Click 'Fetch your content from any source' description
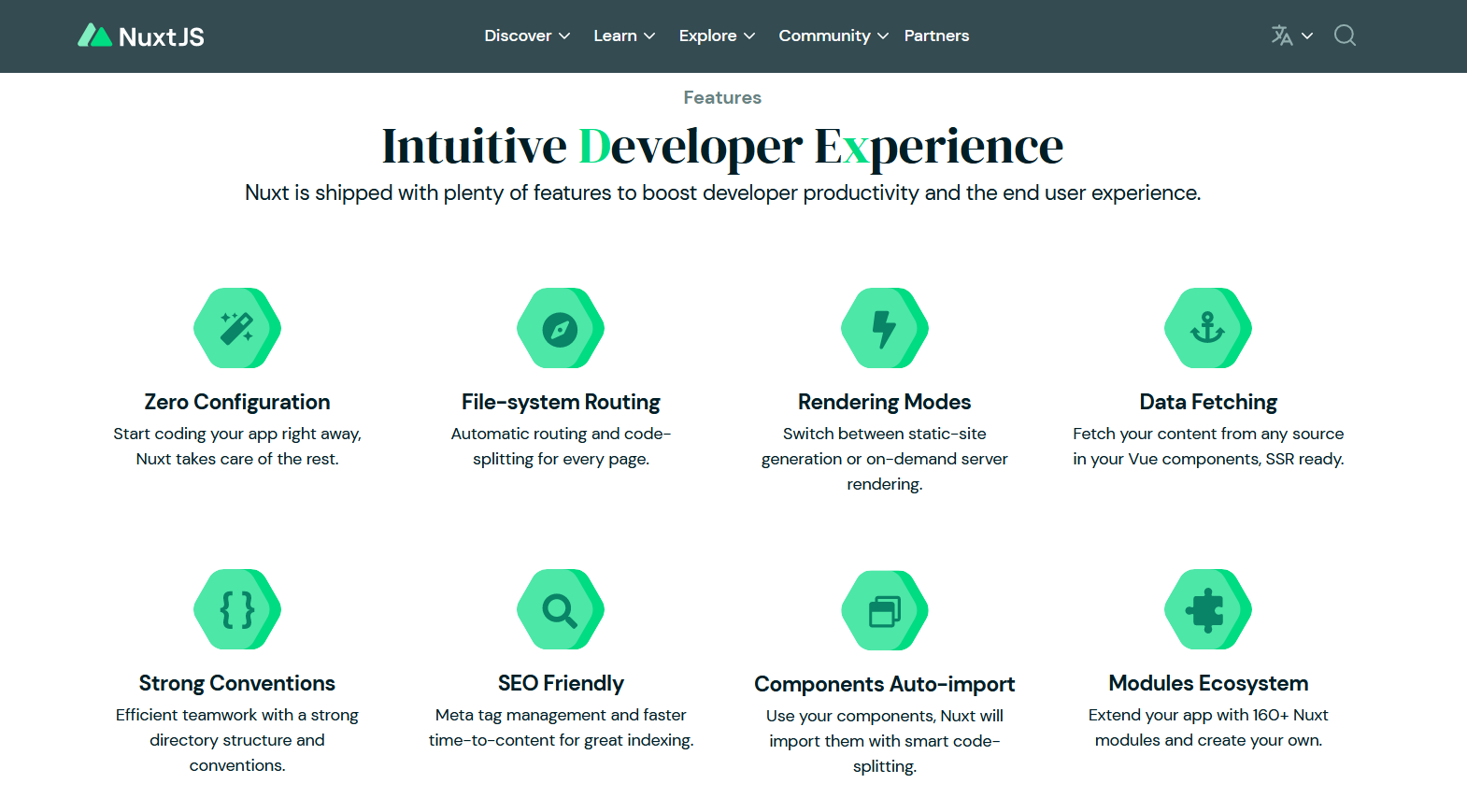1467x812 pixels. [1208, 446]
